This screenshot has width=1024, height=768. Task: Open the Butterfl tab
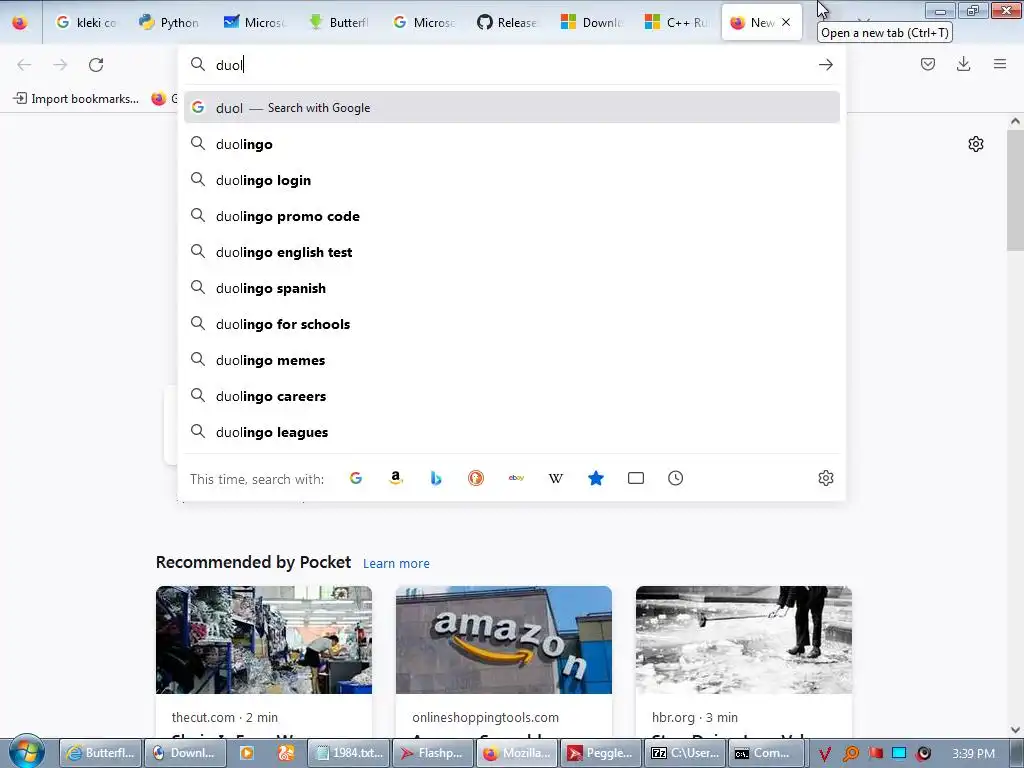339,22
